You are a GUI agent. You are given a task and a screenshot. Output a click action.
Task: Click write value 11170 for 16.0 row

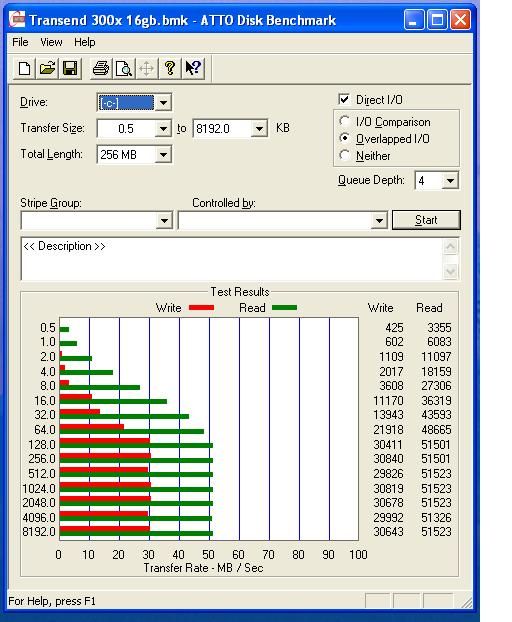coord(388,401)
